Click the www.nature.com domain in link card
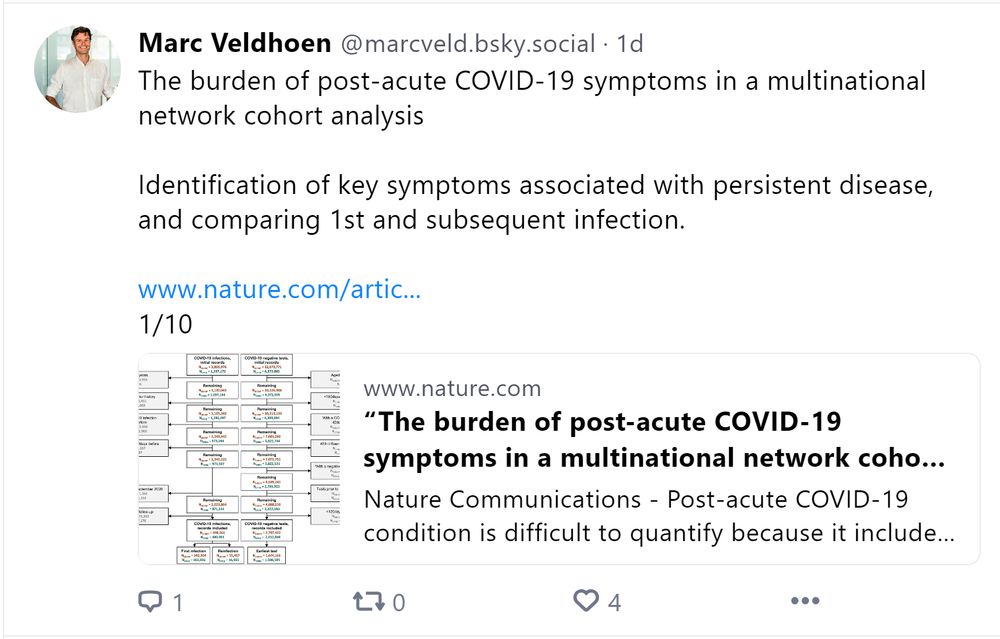 [452, 389]
